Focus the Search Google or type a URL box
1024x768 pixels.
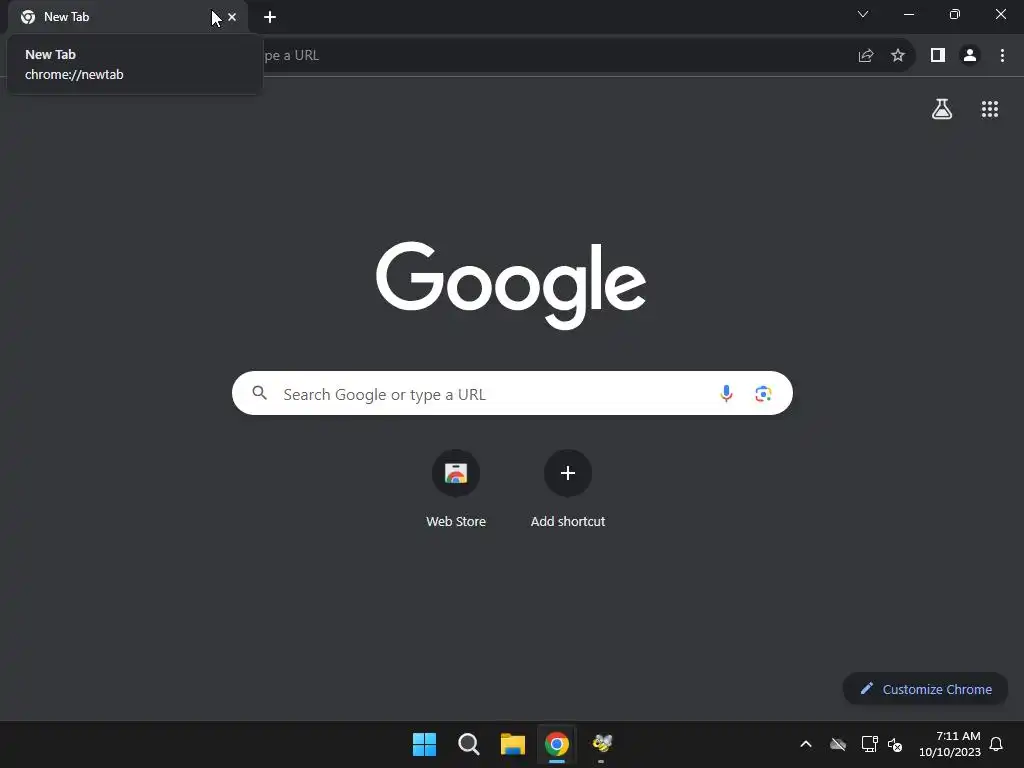tap(512, 393)
